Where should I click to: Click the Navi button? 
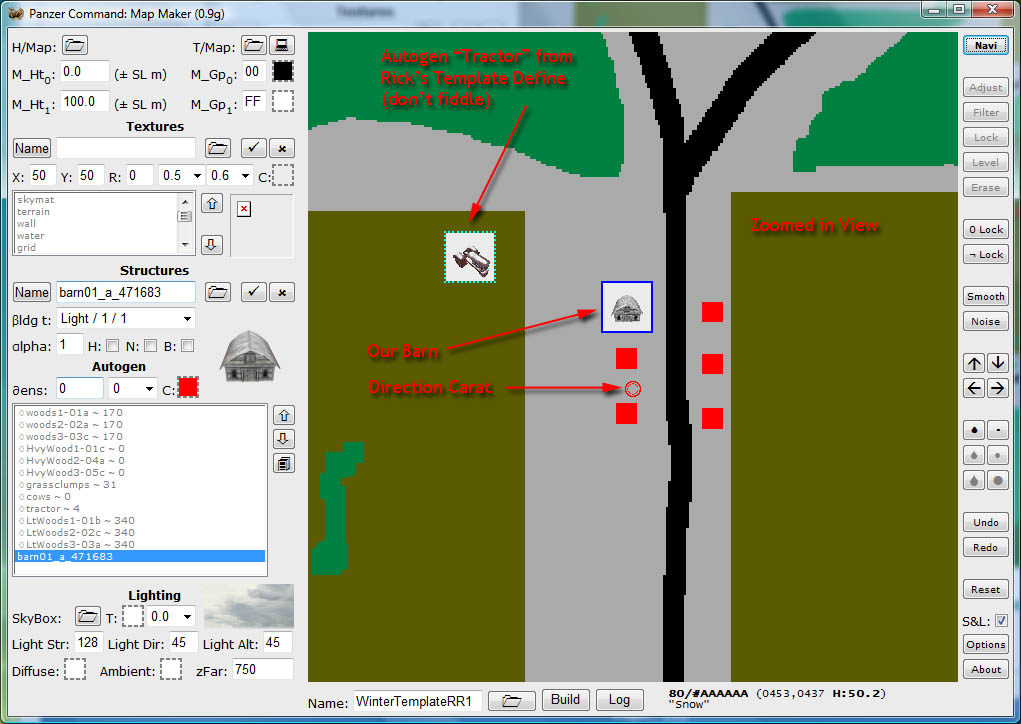click(x=986, y=46)
